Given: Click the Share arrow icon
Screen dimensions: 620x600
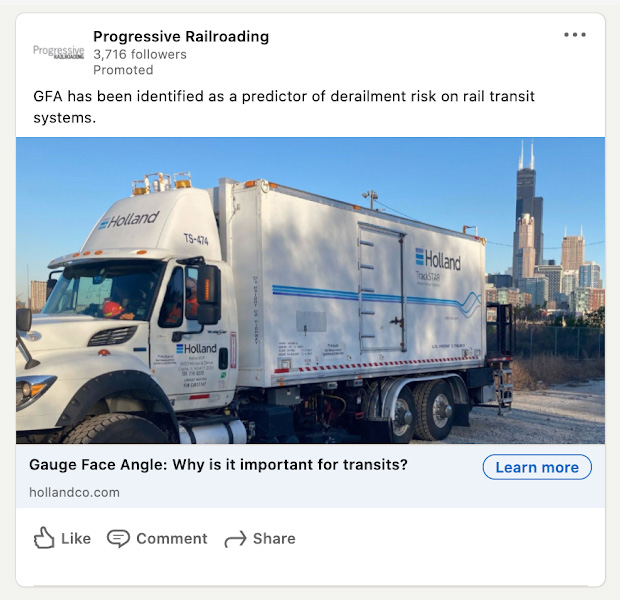Looking at the screenshot, I should tap(235, 539).
